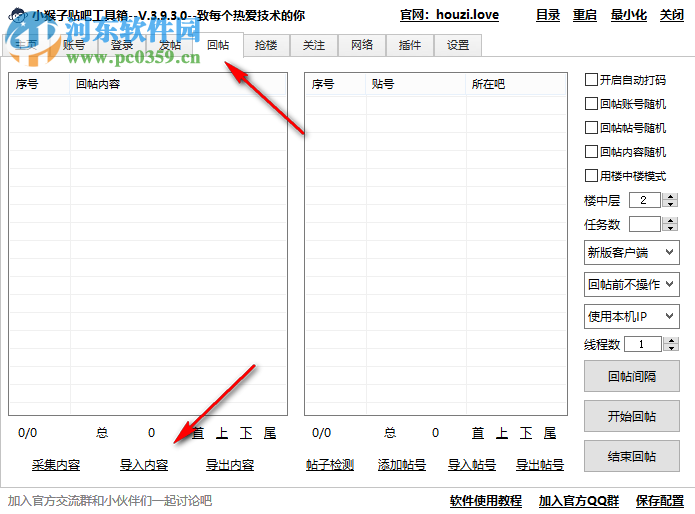
Task: Go to first page of reply content list
Action: click(198, 433)
